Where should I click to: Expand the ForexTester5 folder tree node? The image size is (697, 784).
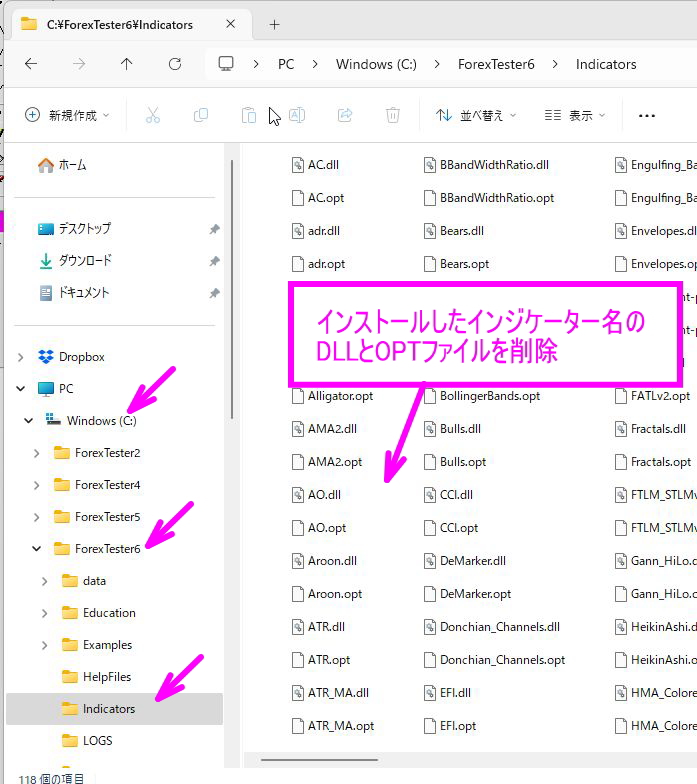[x=37, y=517]
